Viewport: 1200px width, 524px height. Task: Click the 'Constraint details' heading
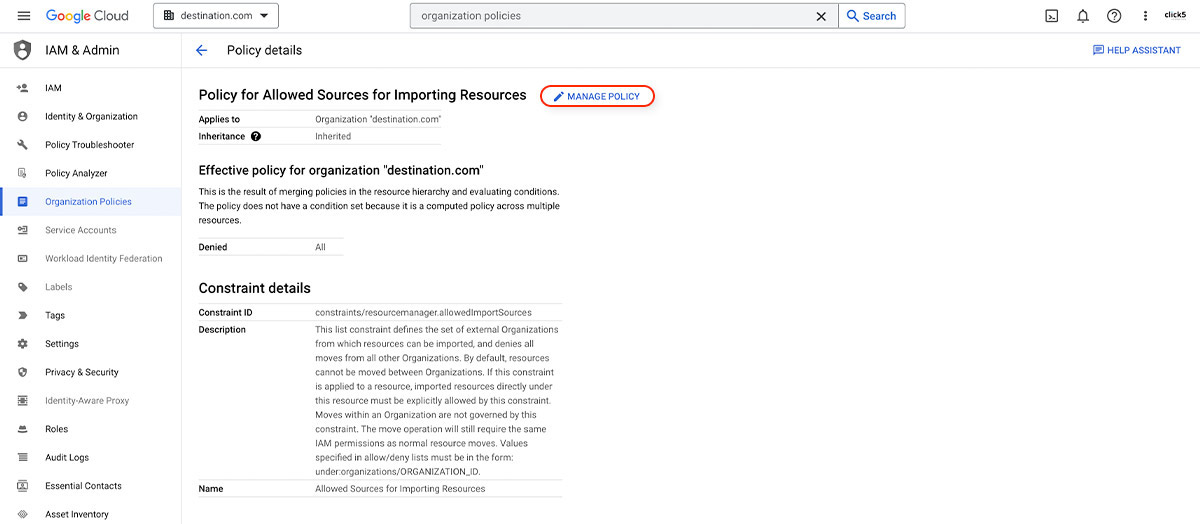[x=255, y=288]
